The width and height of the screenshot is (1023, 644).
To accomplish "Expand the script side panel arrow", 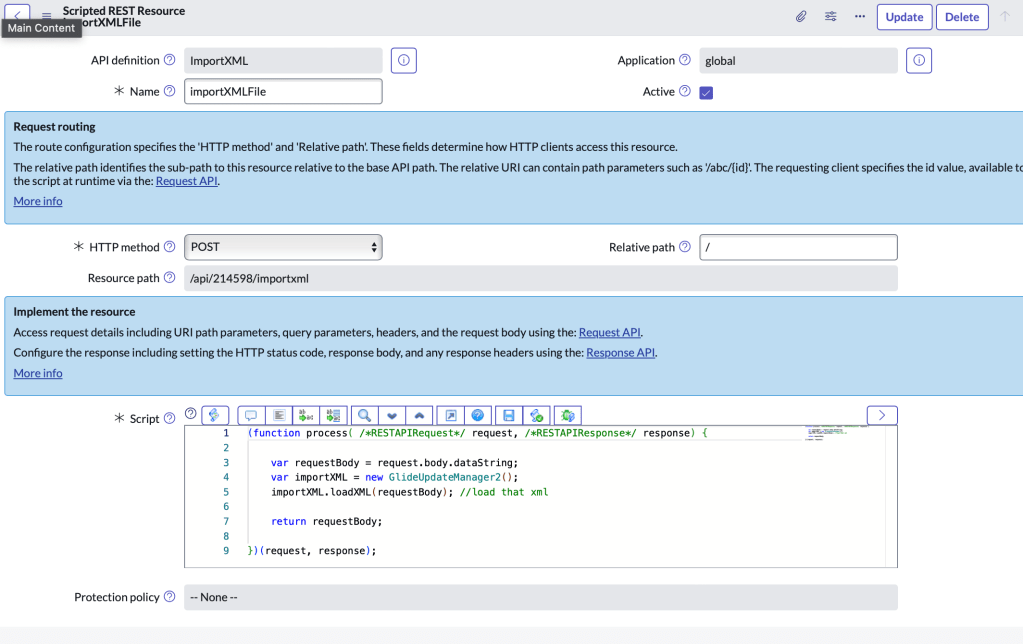I will tap(881, 415).
